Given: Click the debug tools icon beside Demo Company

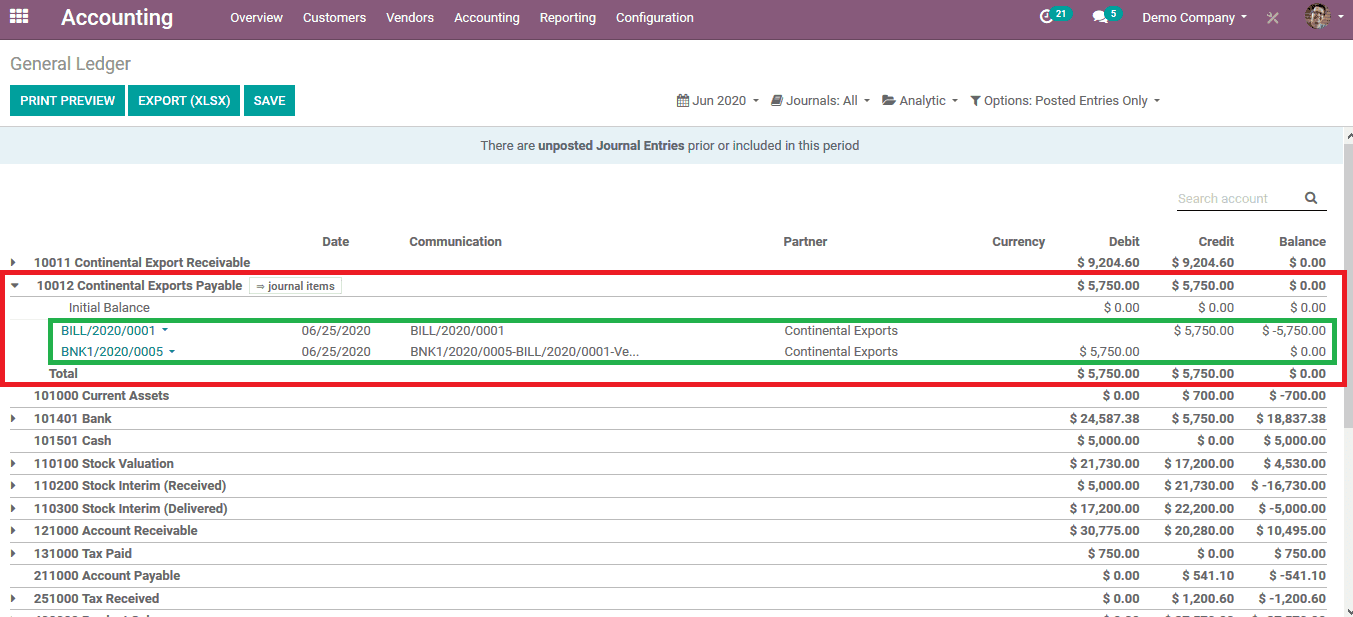Looking at the screenshot, I should pos(1273,17).
